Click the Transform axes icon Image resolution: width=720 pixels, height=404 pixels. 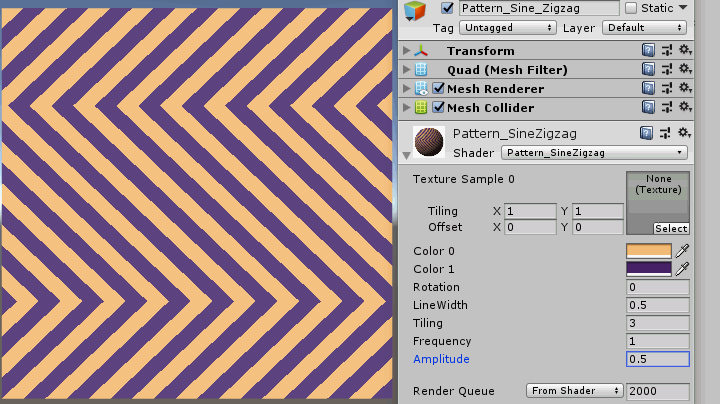[x=421, y=50]
